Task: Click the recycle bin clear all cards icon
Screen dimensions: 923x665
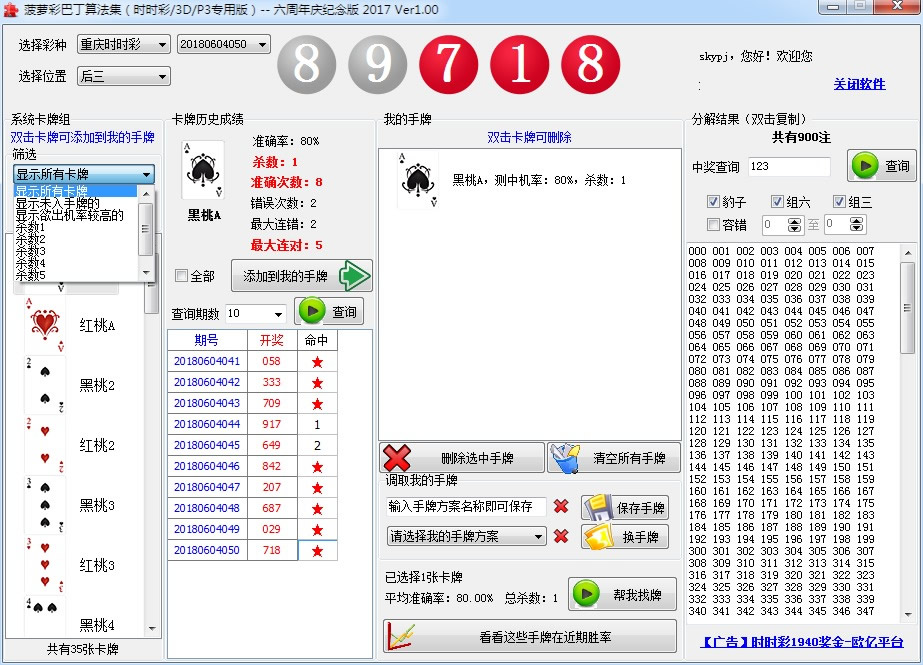Action: point(562,458)
